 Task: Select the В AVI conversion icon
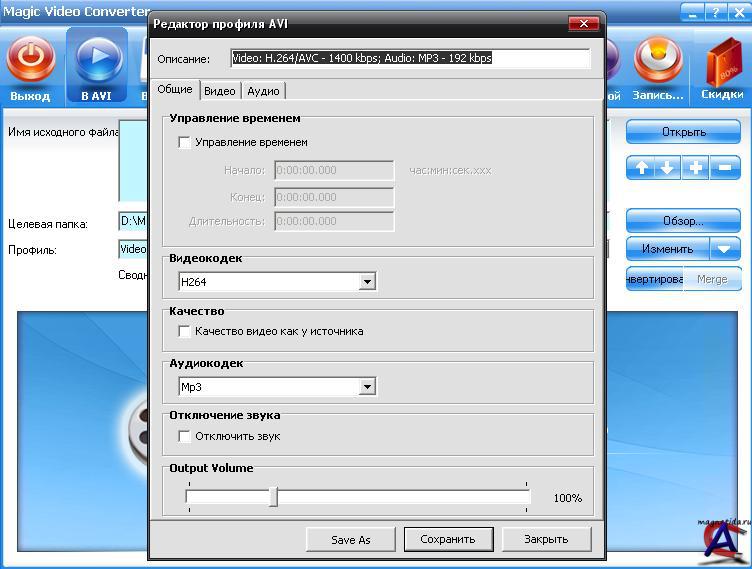click(97, 59)
